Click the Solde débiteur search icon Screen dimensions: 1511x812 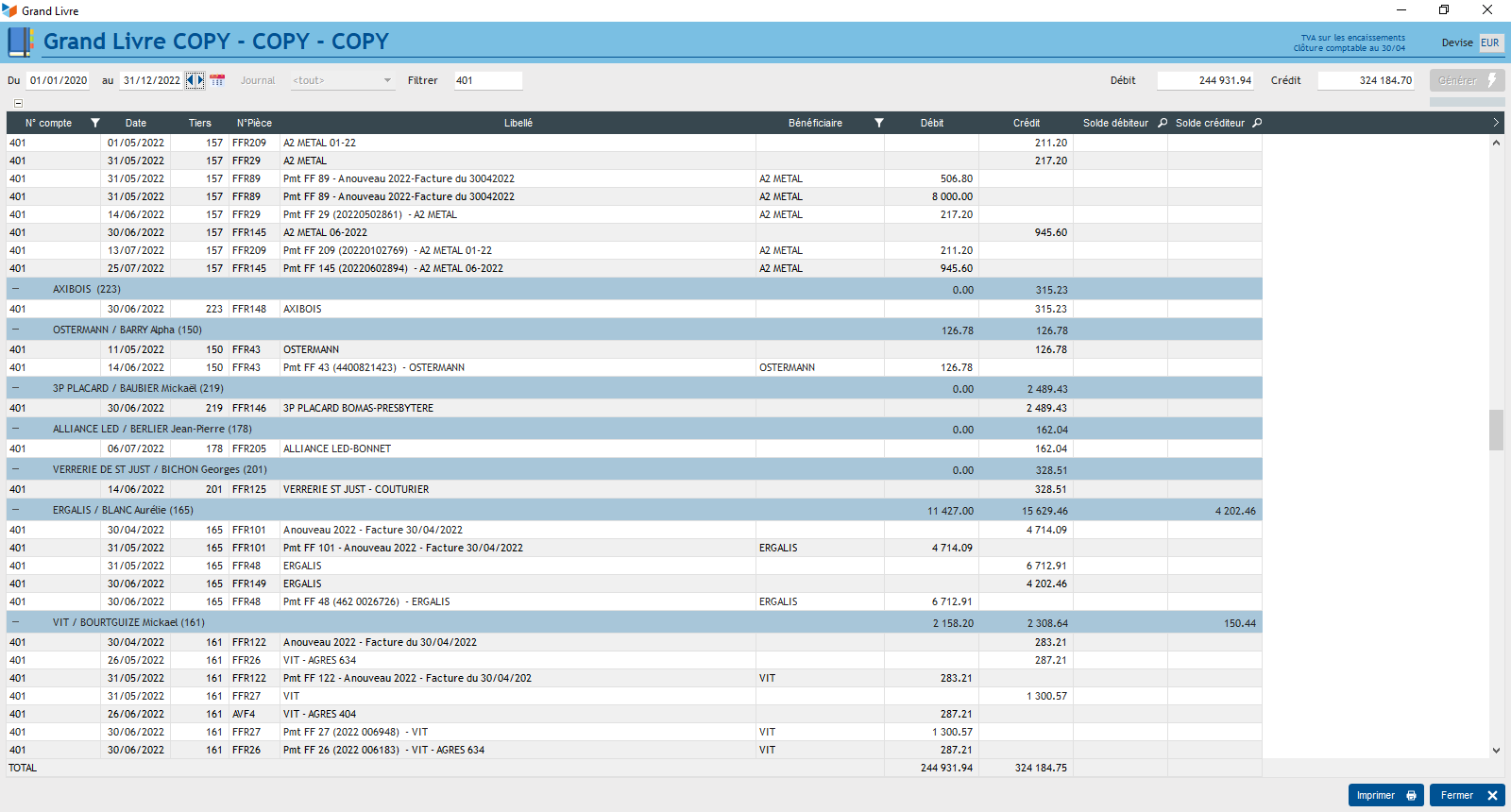pyautogui.click(x=1163, y=123)
